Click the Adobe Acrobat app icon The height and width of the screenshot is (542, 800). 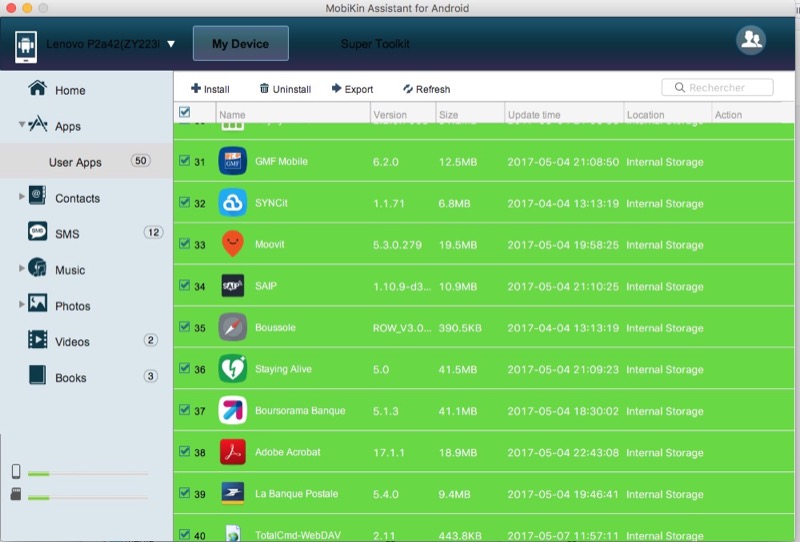pos(232,452)
